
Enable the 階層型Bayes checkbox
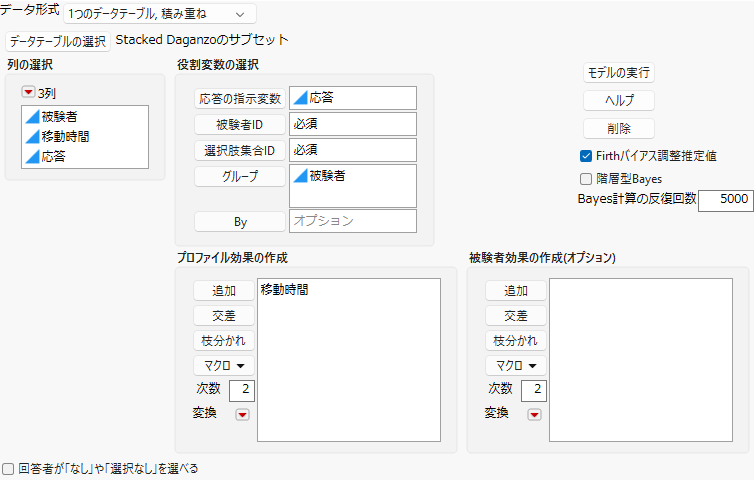(x=586, y=179)
